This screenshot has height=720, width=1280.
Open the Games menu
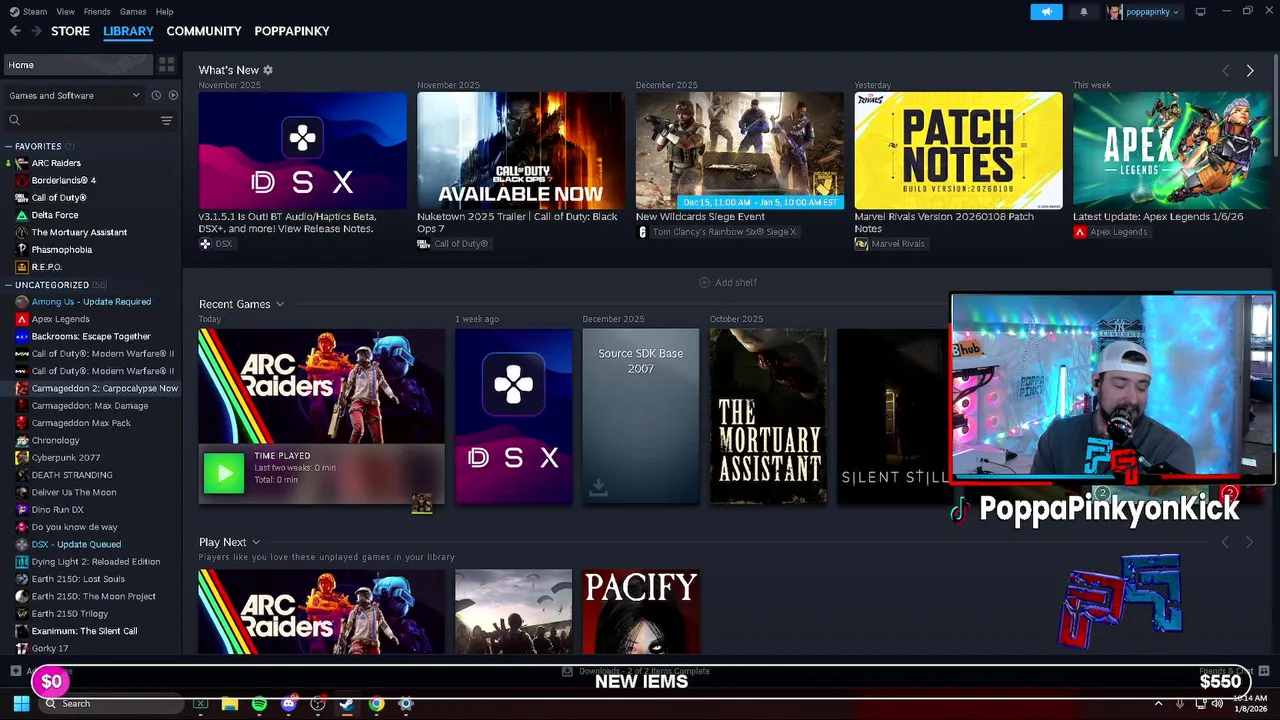coord(133,12)
